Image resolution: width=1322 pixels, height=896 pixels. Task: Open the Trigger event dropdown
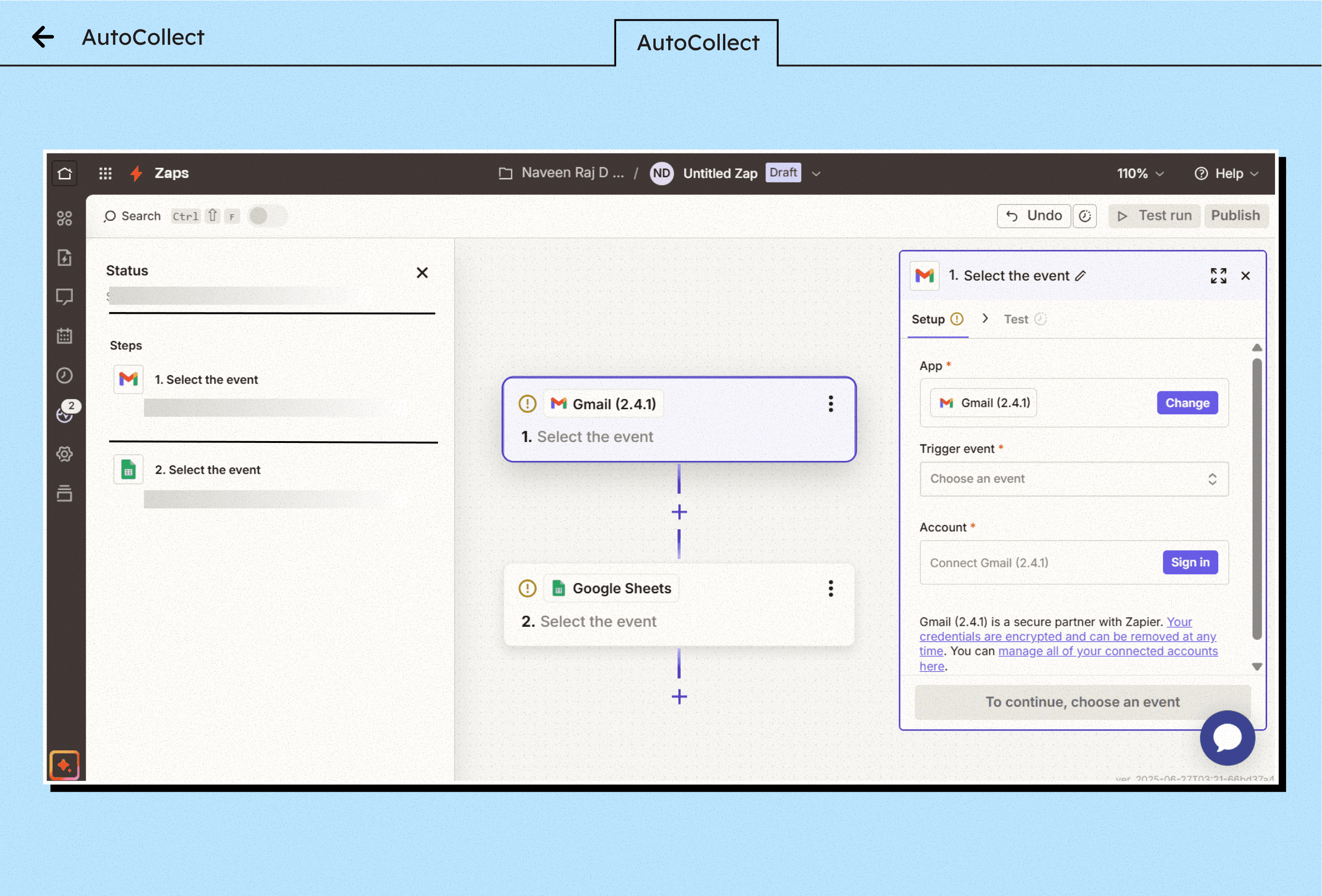[1073, 479]
